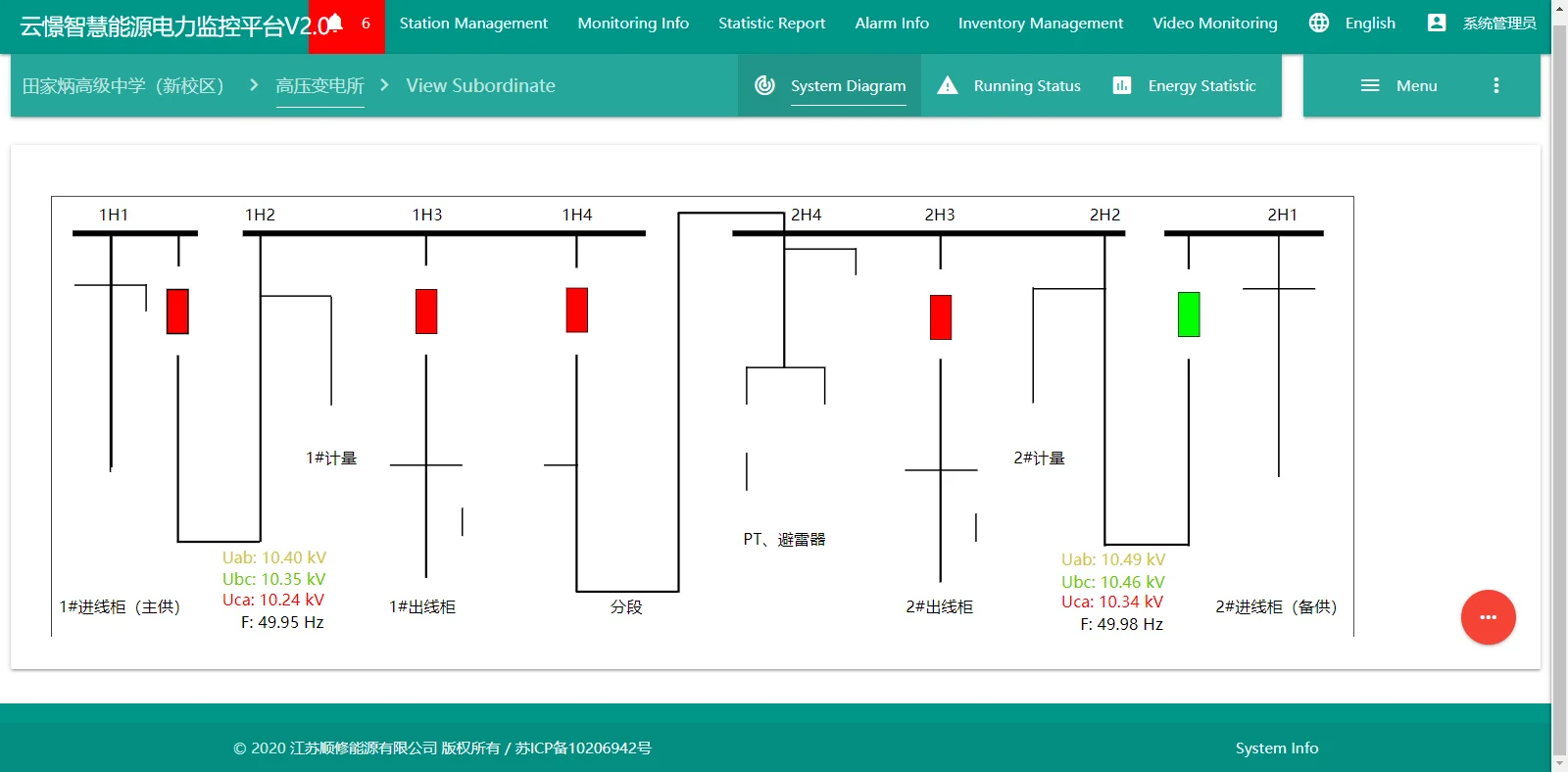Image resolution: width=1568 pixels, height=772 pixels.
Task: Click the alarm count badge 6
Action: pyautogui.click(x=366, y=23)
